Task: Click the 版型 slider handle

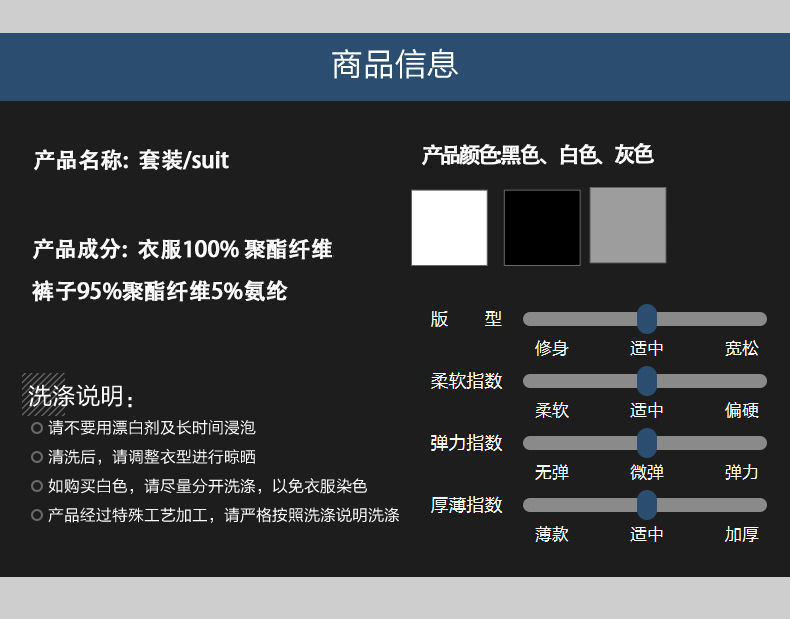Action: pyautogui.click(x=647, y=319)
